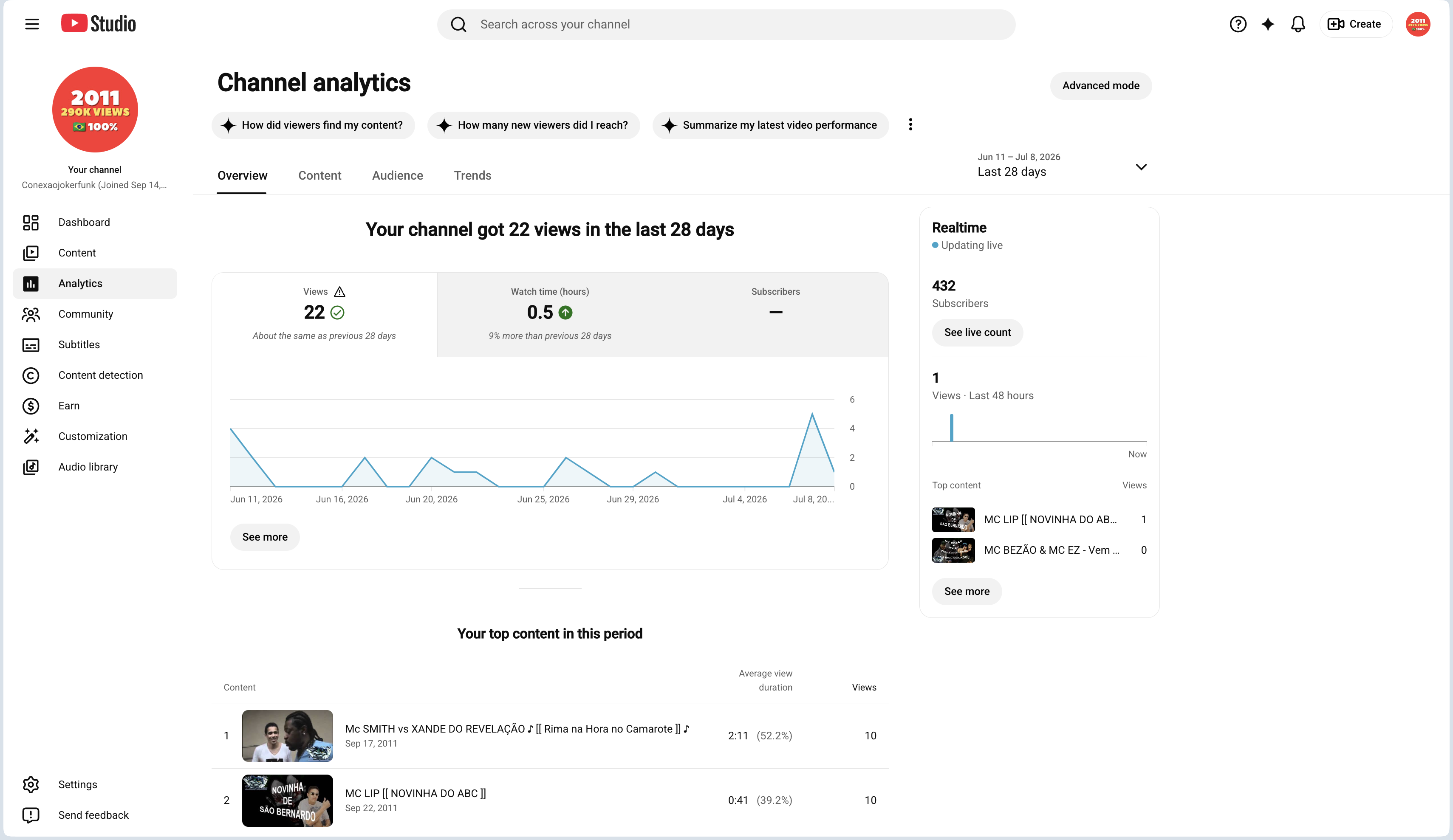Switch to the Audience tab
Screen dimensions: 1453x840
pyautogui.click(x=397, y=176)
